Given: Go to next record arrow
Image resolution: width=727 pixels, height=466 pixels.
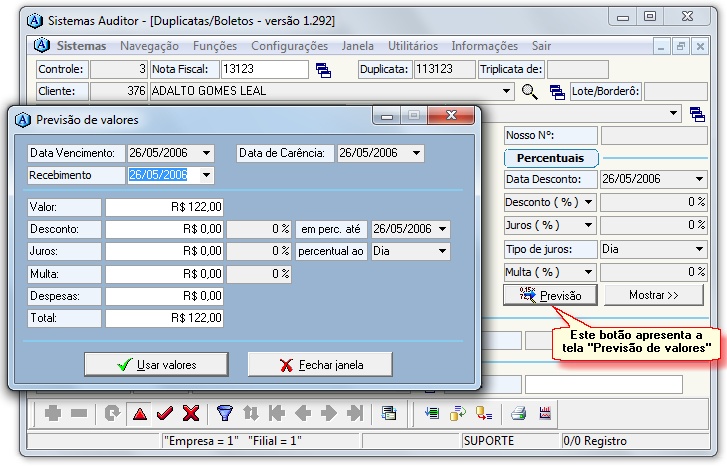Looking at the screenshot, I should pyautogui.click(x=329, y=413).
